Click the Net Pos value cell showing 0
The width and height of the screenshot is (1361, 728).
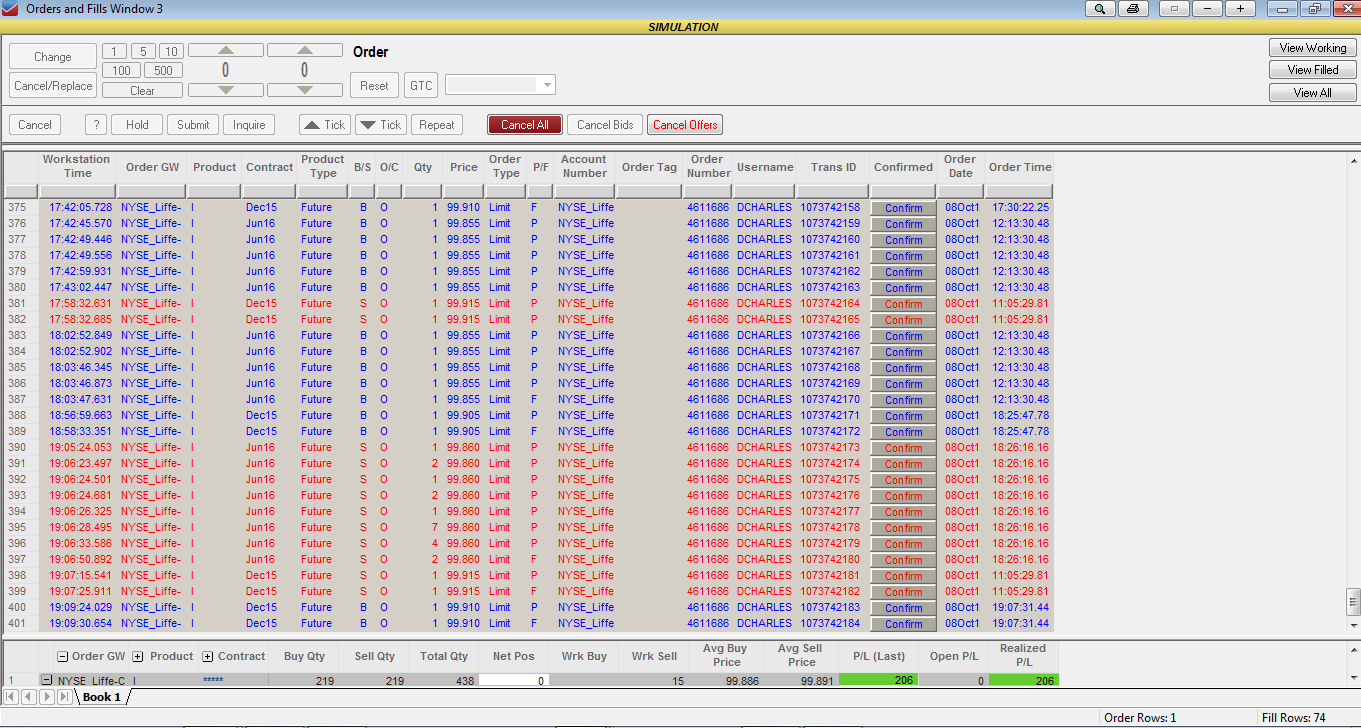click(514, 681)
